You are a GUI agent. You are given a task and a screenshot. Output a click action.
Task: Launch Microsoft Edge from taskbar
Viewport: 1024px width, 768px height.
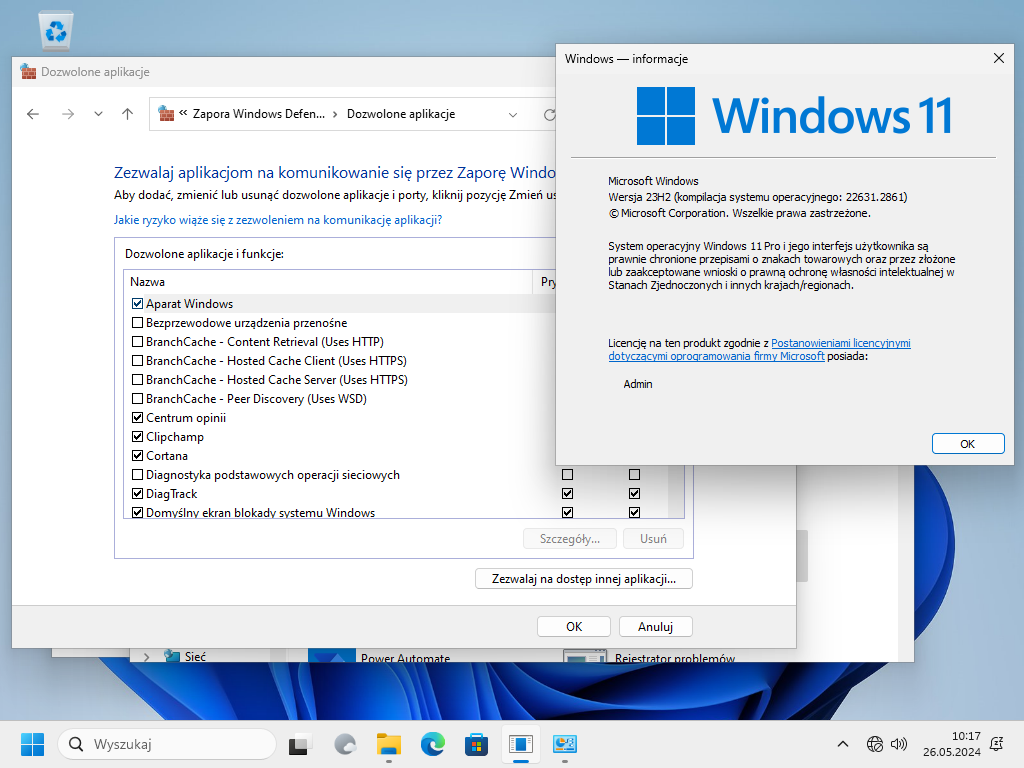(432, 744)
